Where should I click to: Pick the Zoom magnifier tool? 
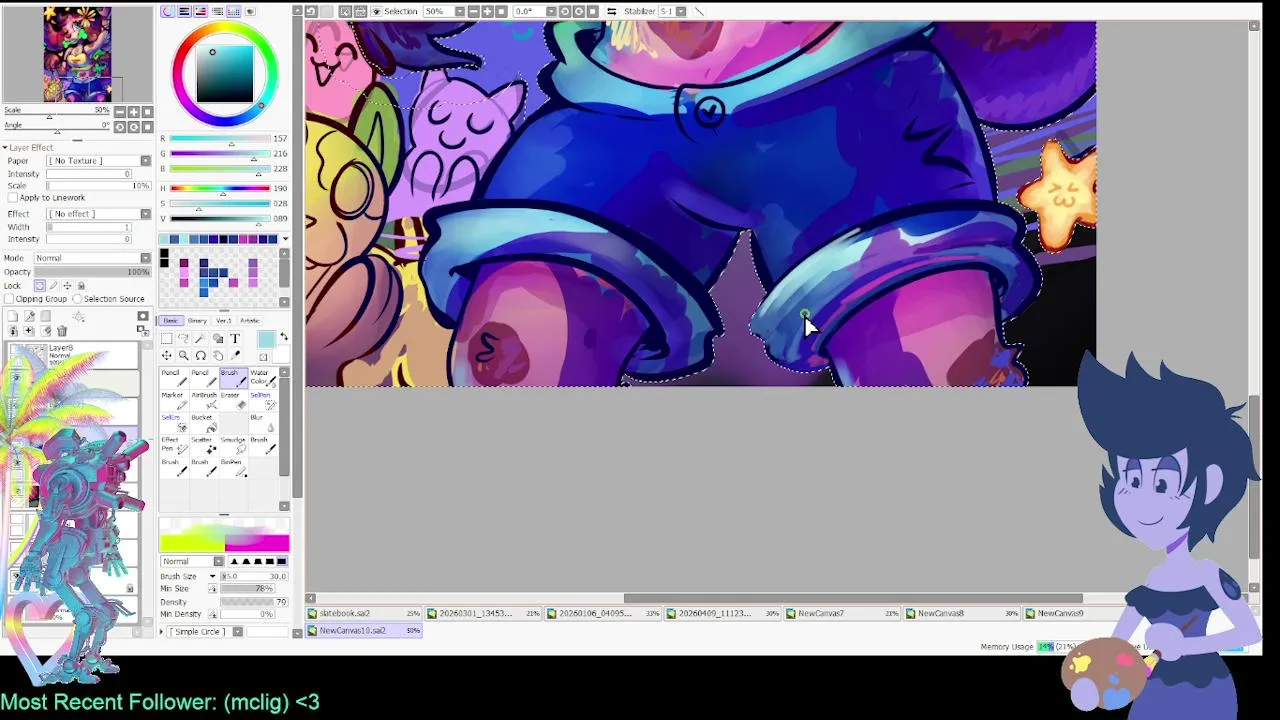(184, 355)
